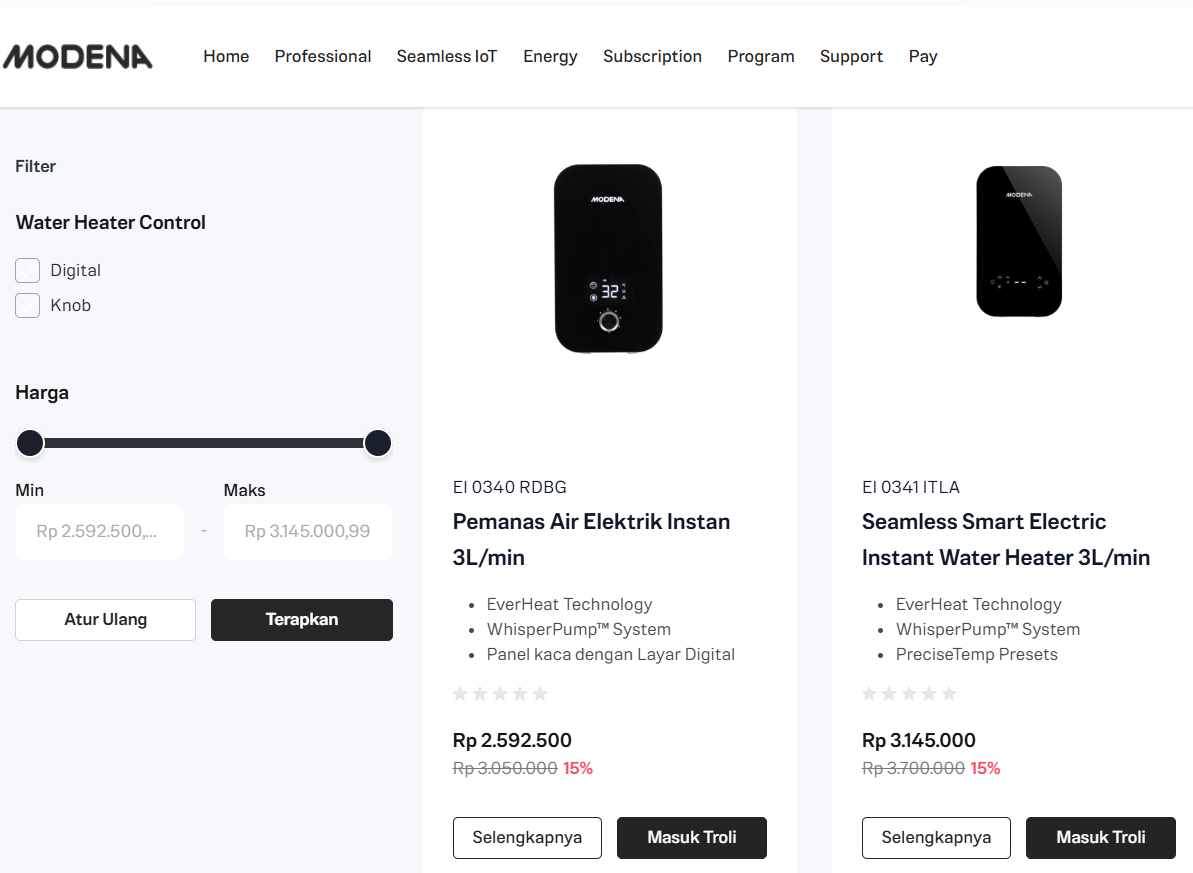The image size is (1193, 873).
Task: Open the Home menu item
Action: click(x=226, y=57)
